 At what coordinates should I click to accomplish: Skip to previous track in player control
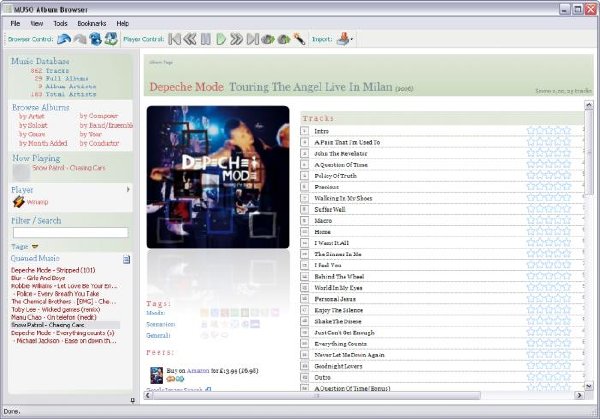coord(174,39)
